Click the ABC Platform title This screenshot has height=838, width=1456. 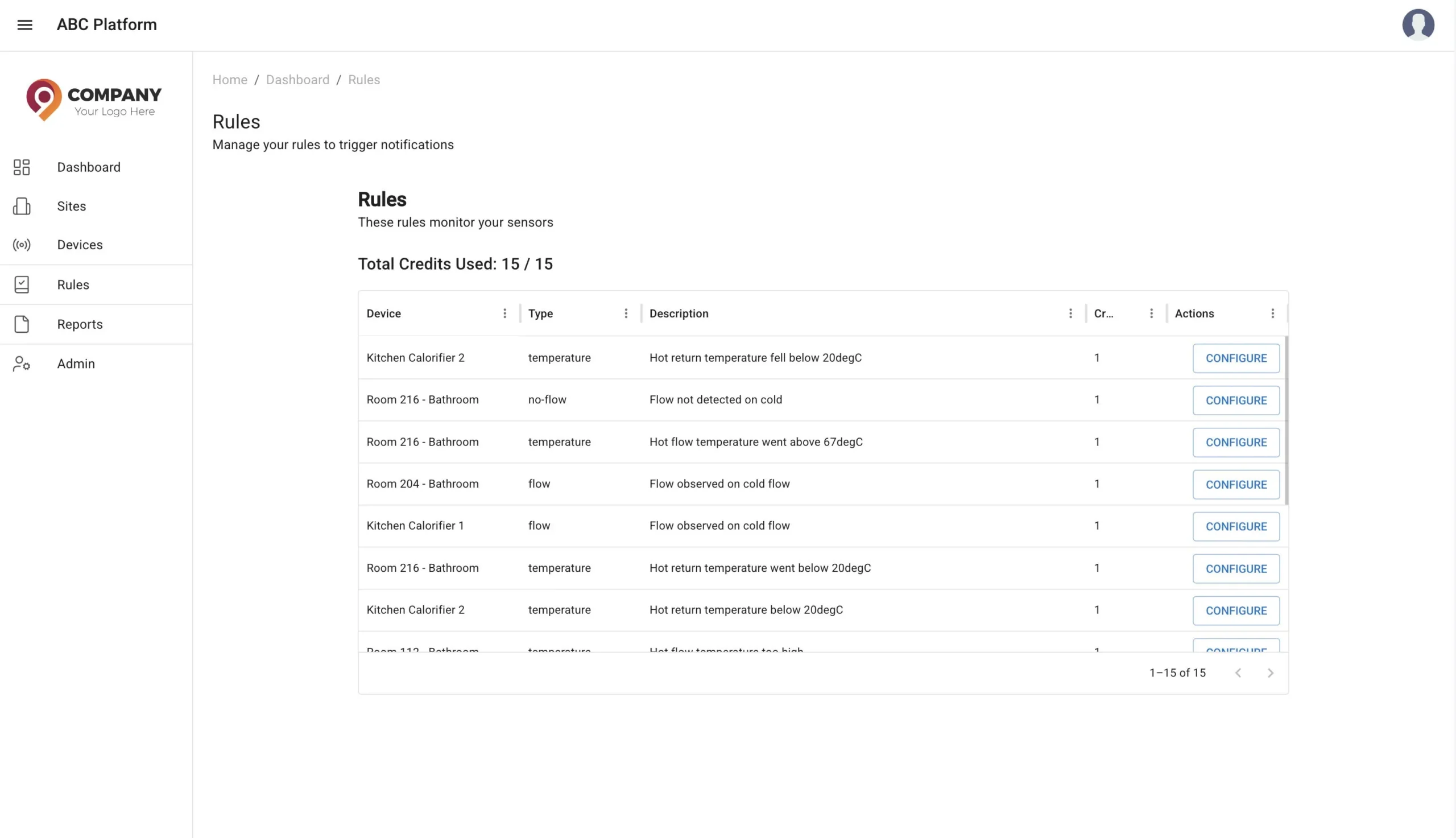pos(106,24)
